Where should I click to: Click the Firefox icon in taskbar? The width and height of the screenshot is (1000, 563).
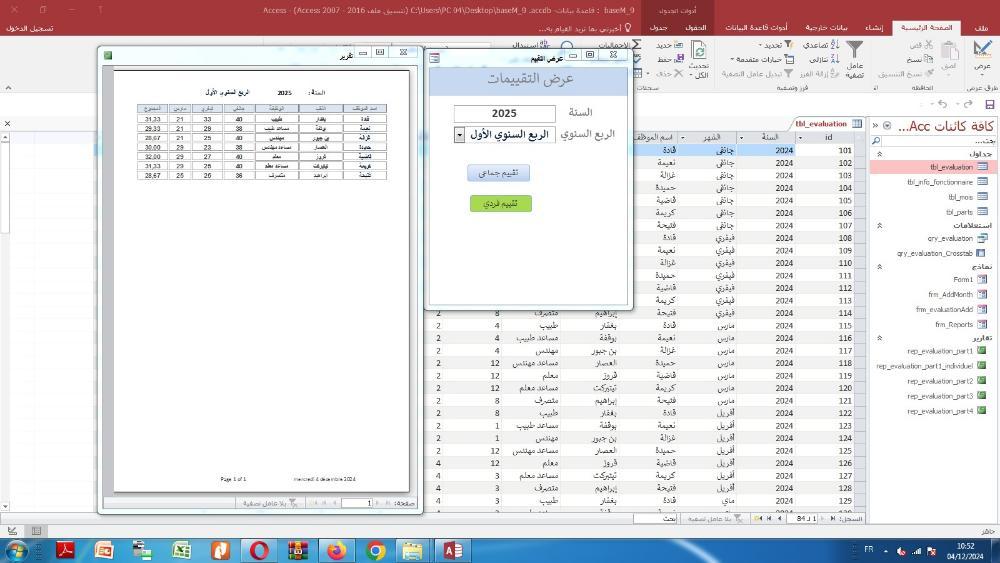336,550
